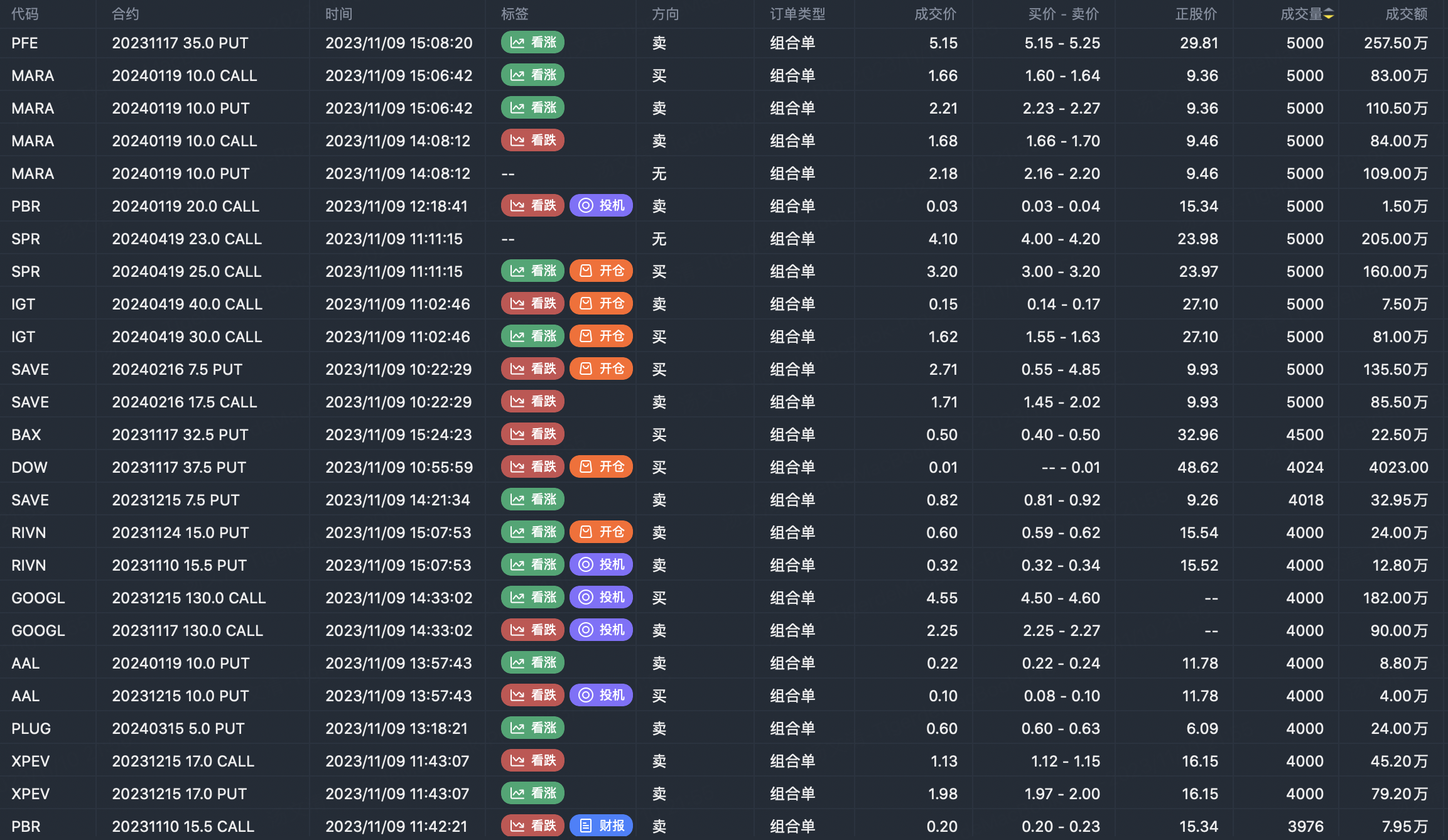
Task: Select contract 20231215 130.0 CALL
Action: click(189, 598)
